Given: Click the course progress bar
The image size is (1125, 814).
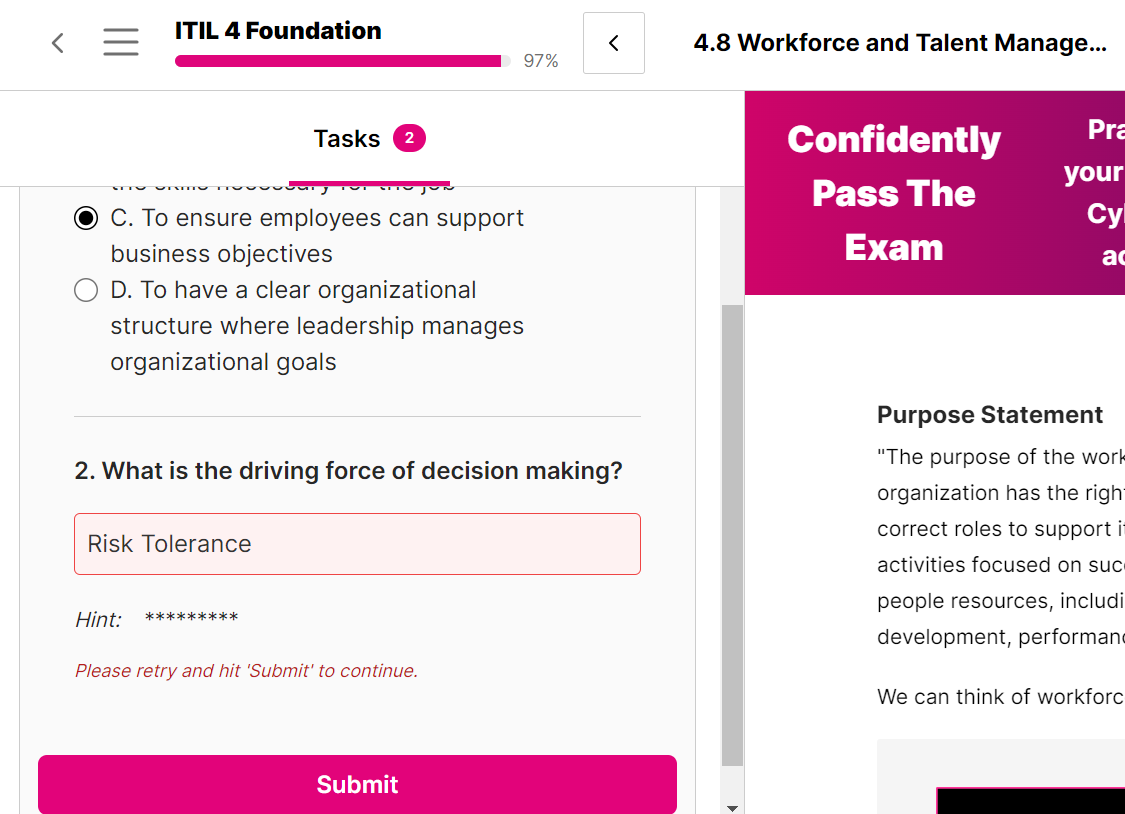Looking at the screenshot, I should click(x=342, y=61).
